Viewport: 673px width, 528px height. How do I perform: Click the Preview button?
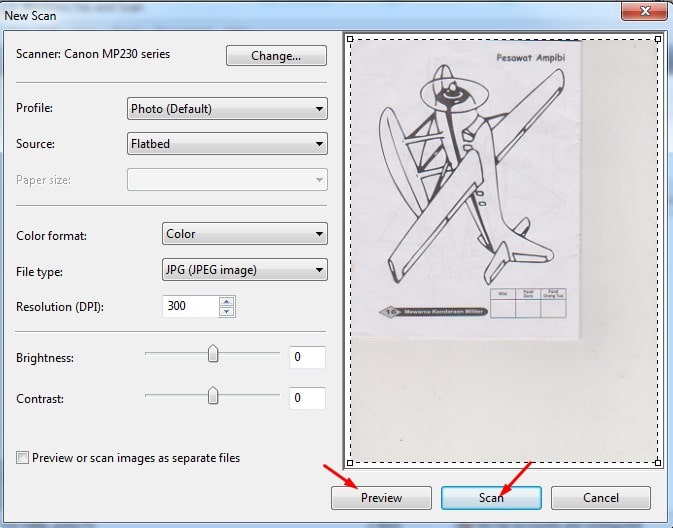pos(381,498)
